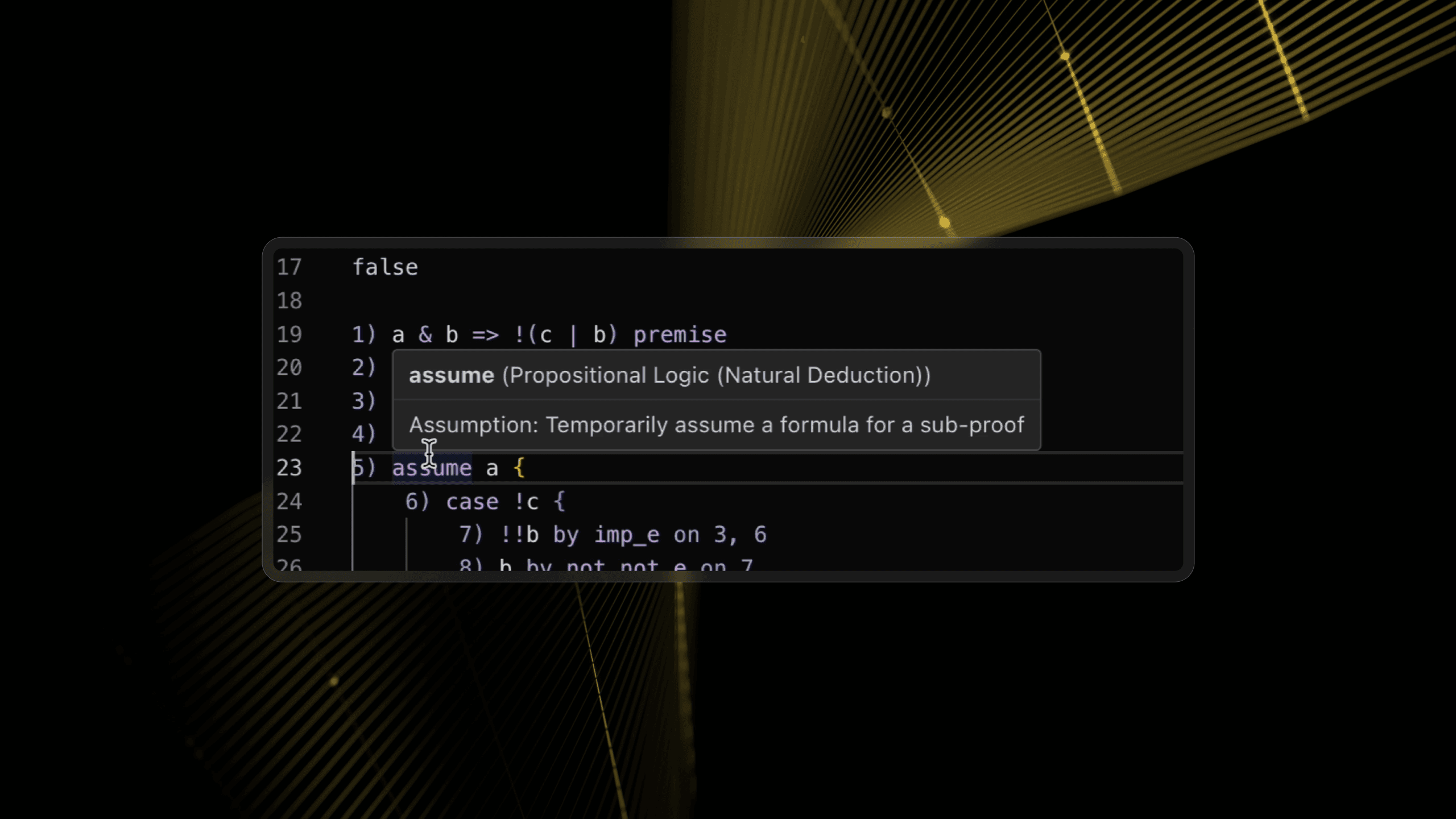
Task: Click the 'case' keyword on line 24
Action: tap(472, 502)
